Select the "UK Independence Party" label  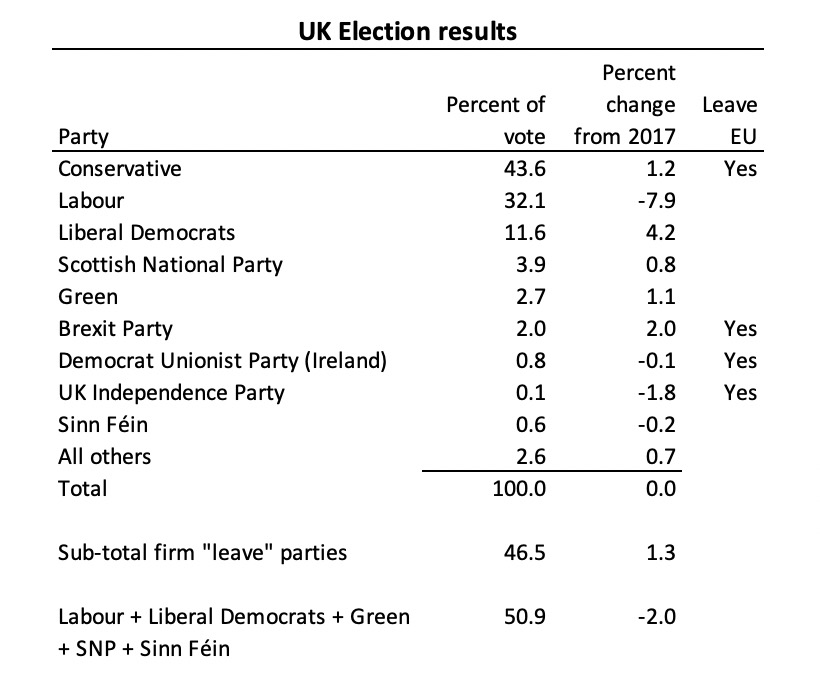coord(171,392)
